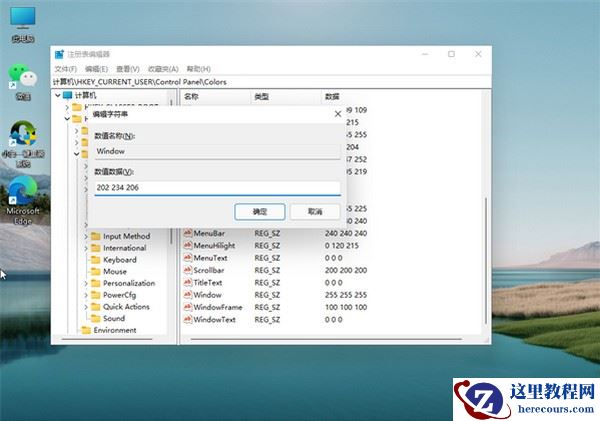
Task: Collapse the Computer root tree node
Action: tap(58, 95)
